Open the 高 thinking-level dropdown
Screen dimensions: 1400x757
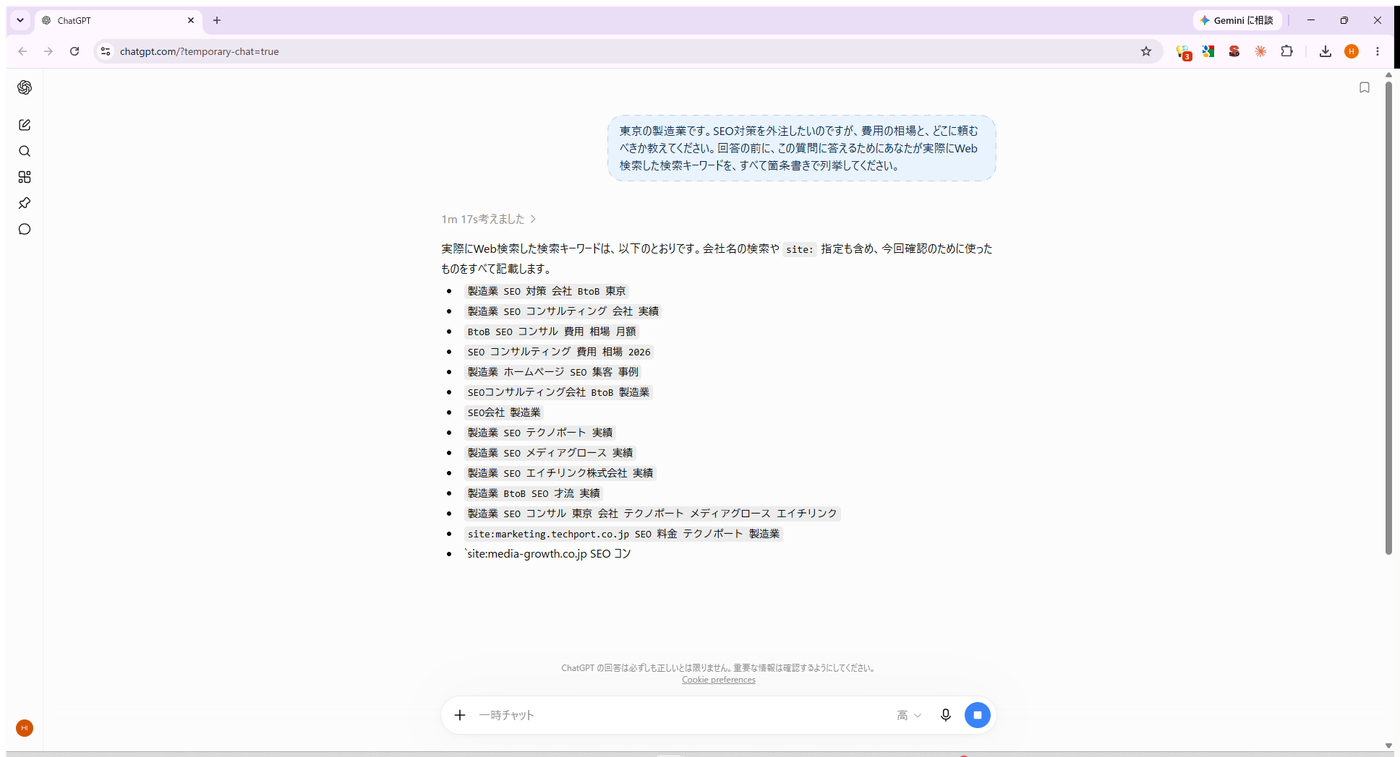pyautogui.click(x=909, y=715)
